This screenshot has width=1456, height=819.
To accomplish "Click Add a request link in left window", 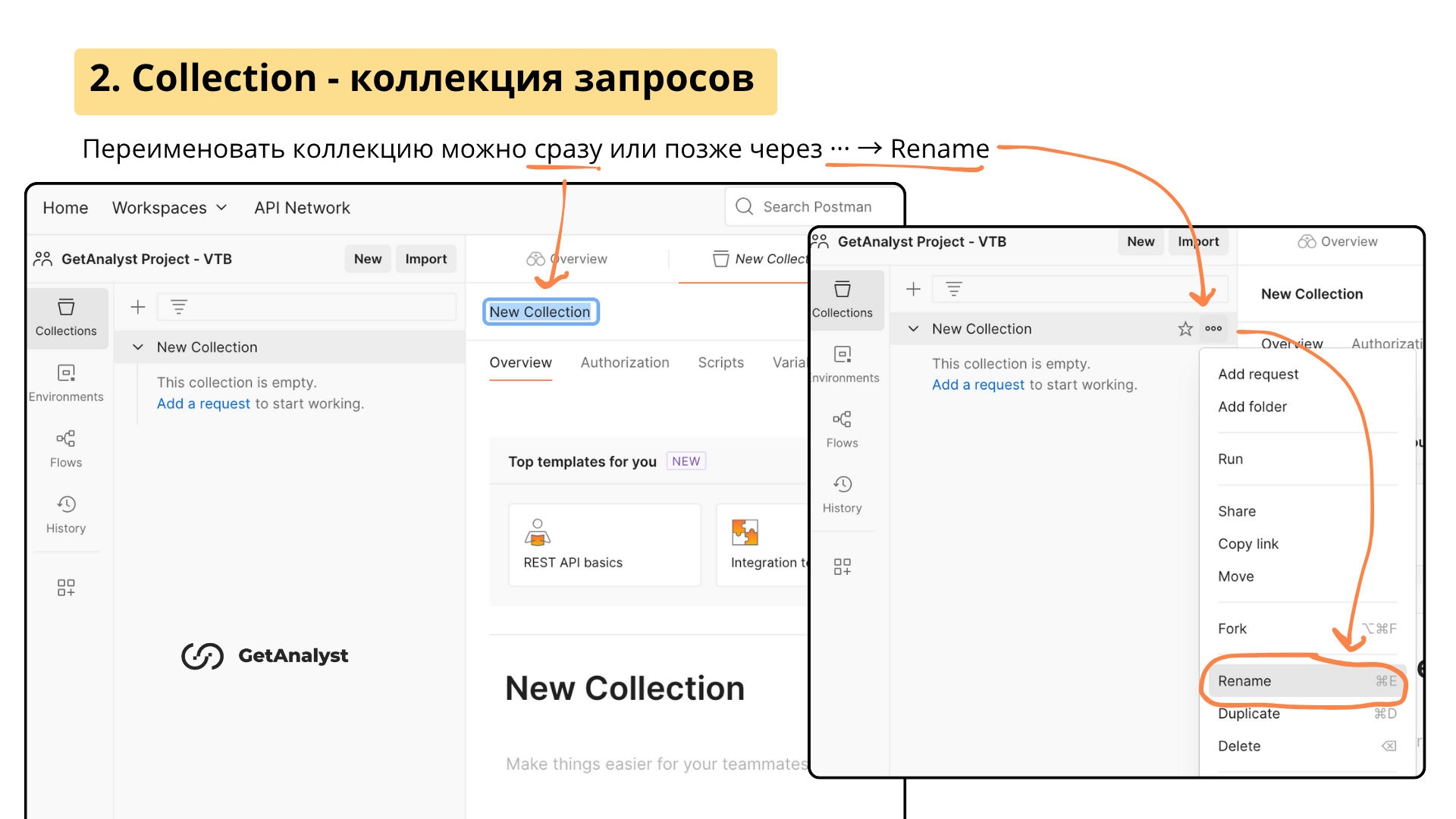I will pos(203,403).
